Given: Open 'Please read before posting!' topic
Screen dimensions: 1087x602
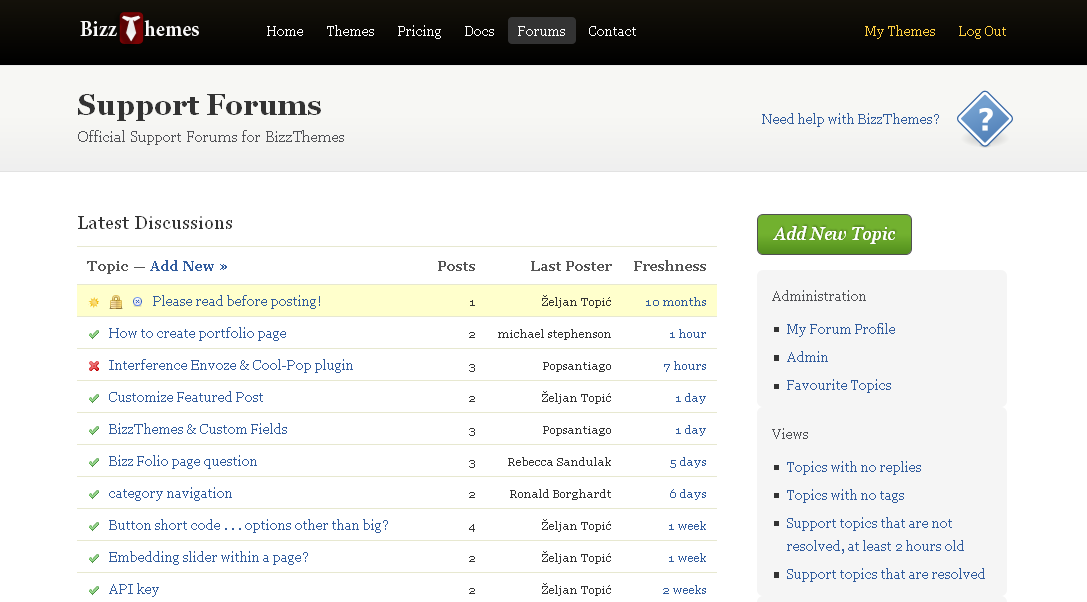Looking at the screenshot, I should (x=236, y=301).
